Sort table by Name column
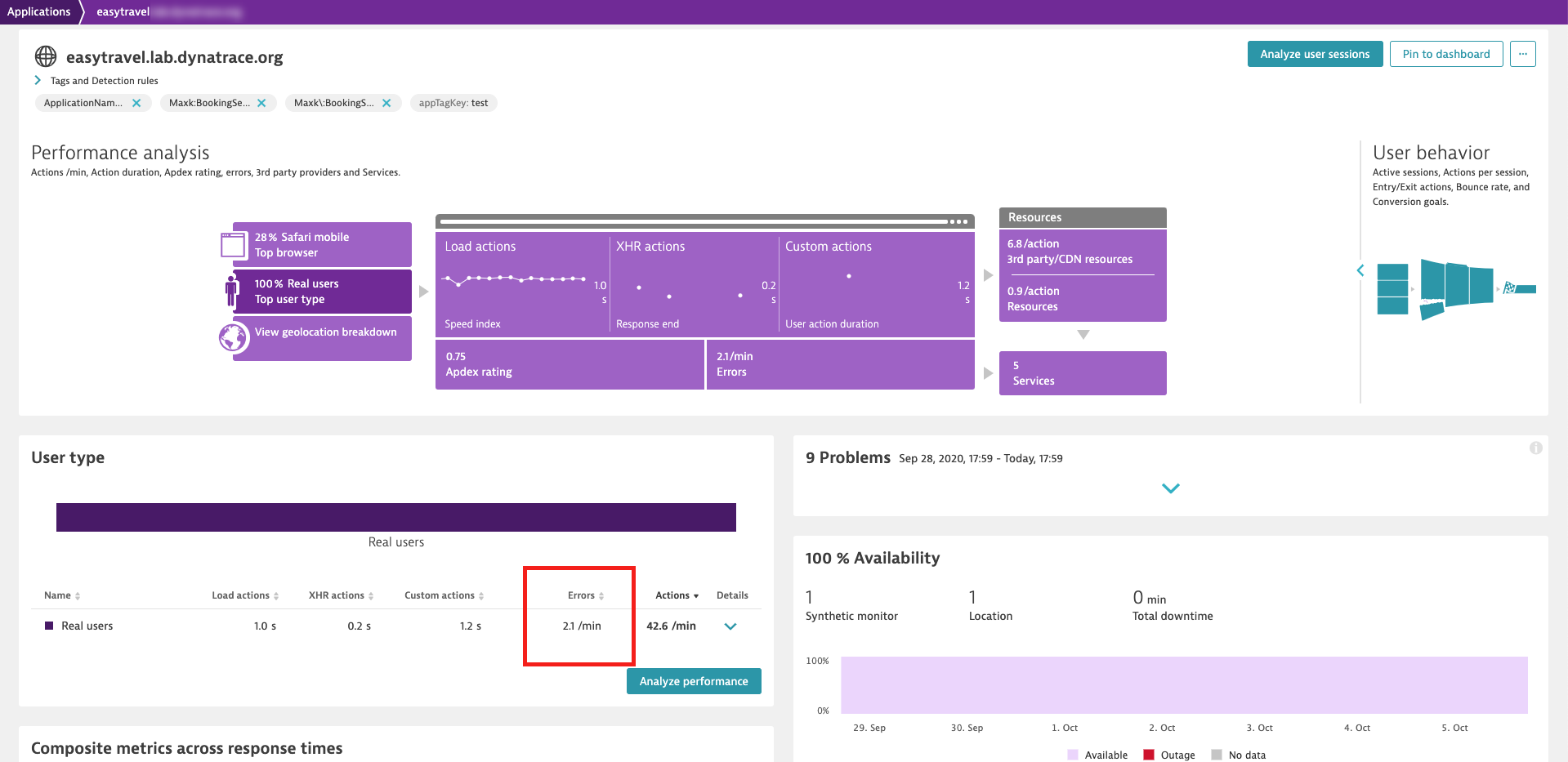This screenshot has height=762, width=1568. point(62,595)
